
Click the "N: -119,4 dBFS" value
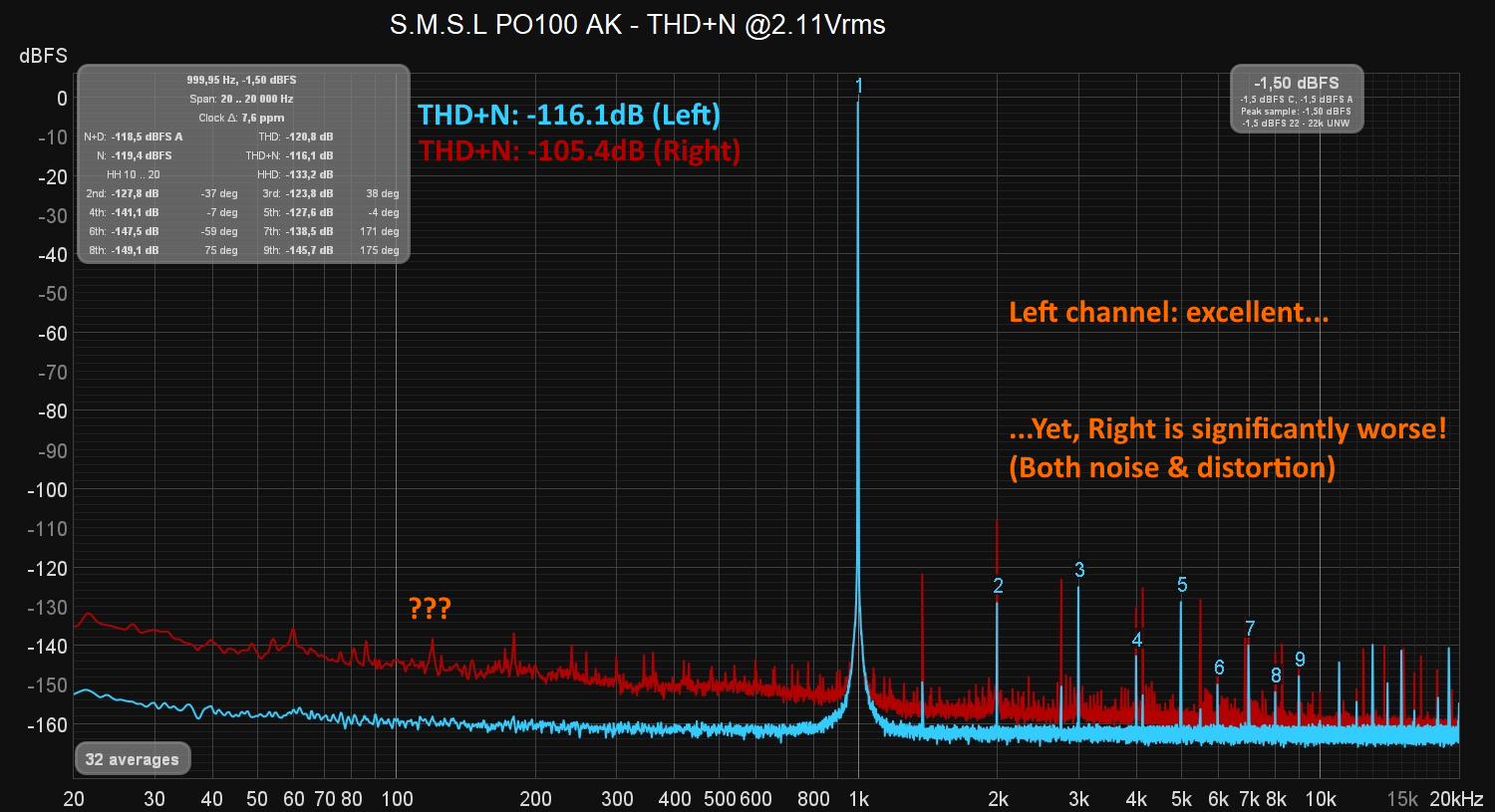tap(135, 155)
